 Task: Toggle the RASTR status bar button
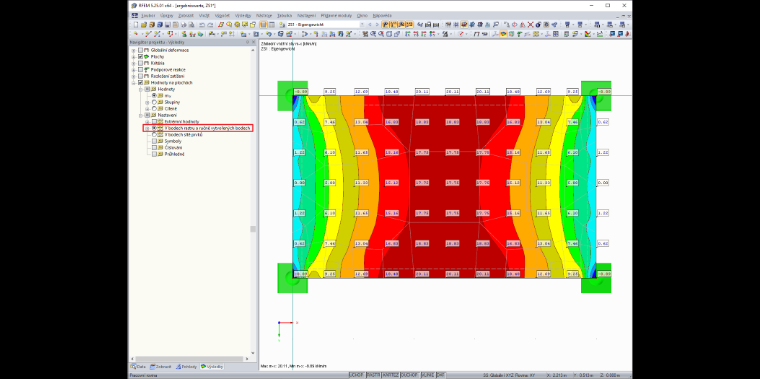pos(373,375)
